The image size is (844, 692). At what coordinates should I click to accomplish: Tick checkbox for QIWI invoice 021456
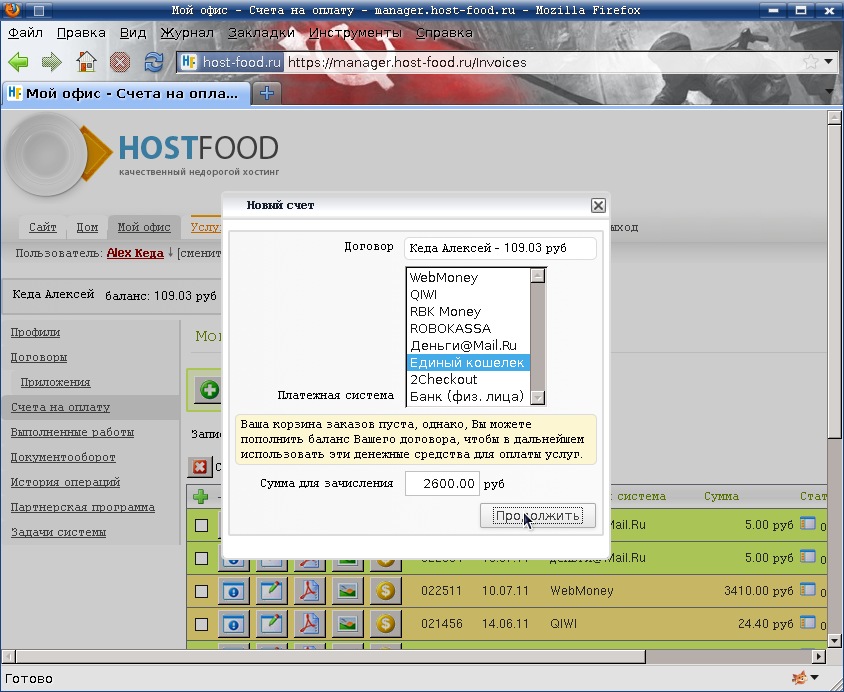tap(201, 625)
